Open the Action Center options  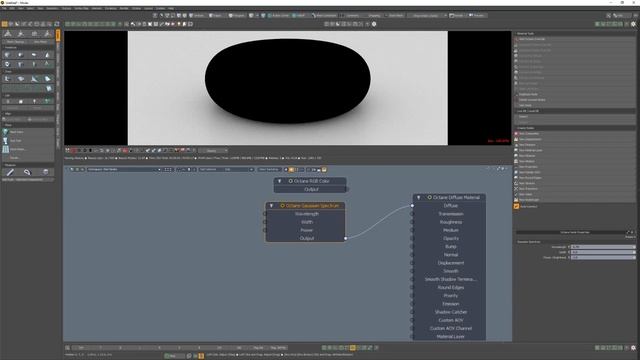click(x=279, y=16)
